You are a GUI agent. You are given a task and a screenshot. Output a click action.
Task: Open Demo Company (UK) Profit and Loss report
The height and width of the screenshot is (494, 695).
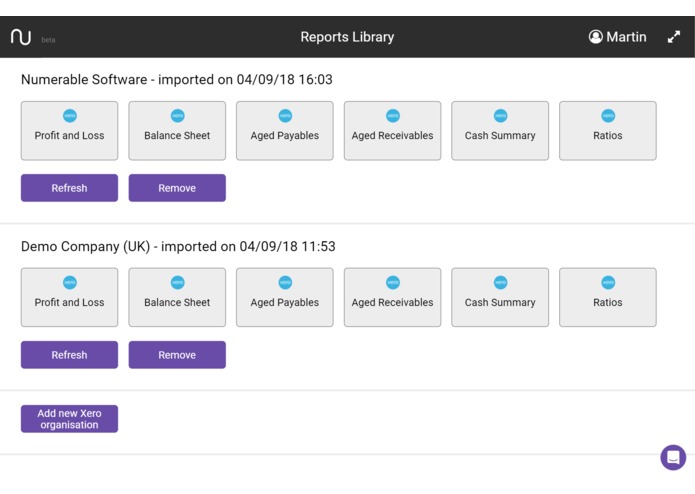pyautogui.click(x=69, y=297)
